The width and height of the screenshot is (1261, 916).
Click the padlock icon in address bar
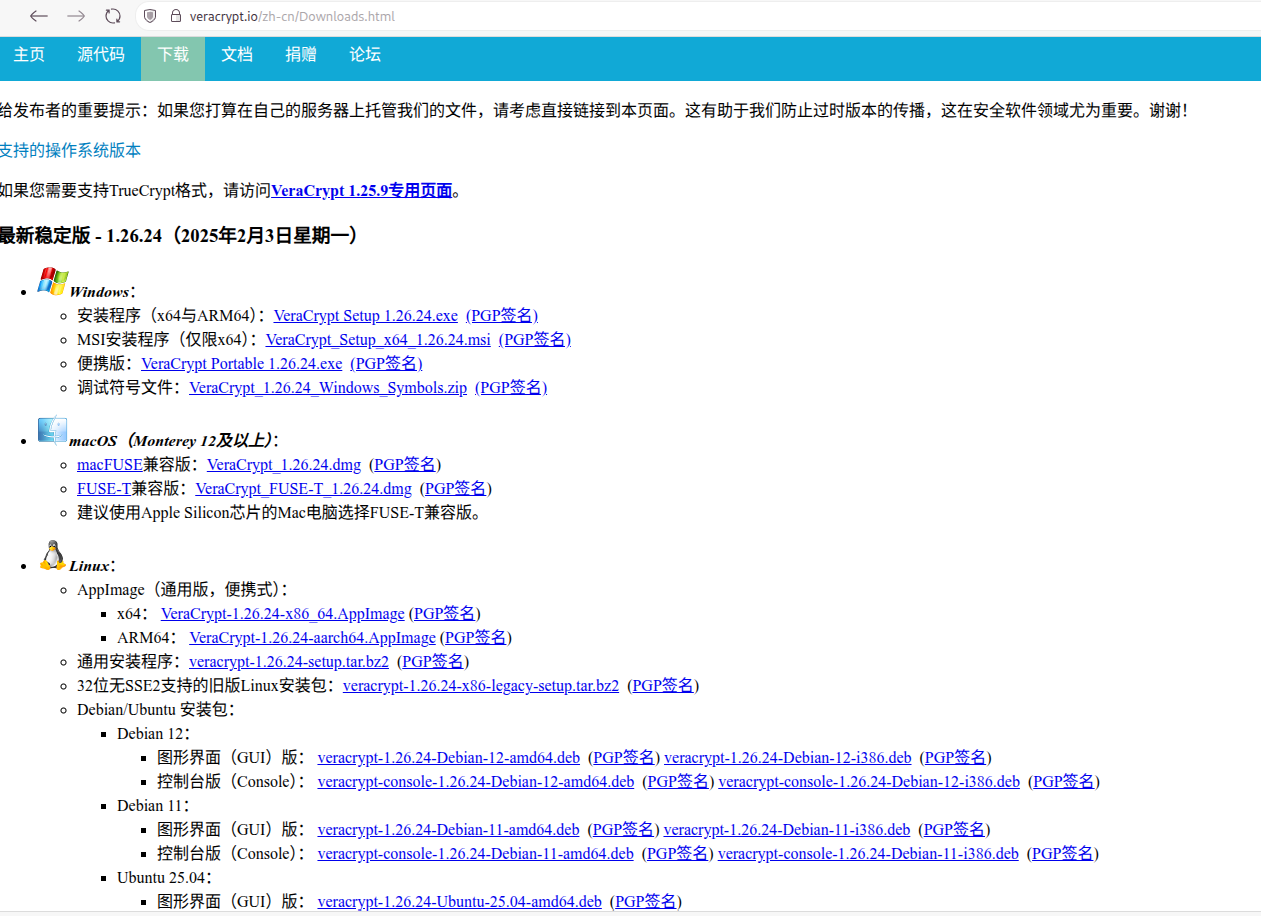[x=176, y=16]
